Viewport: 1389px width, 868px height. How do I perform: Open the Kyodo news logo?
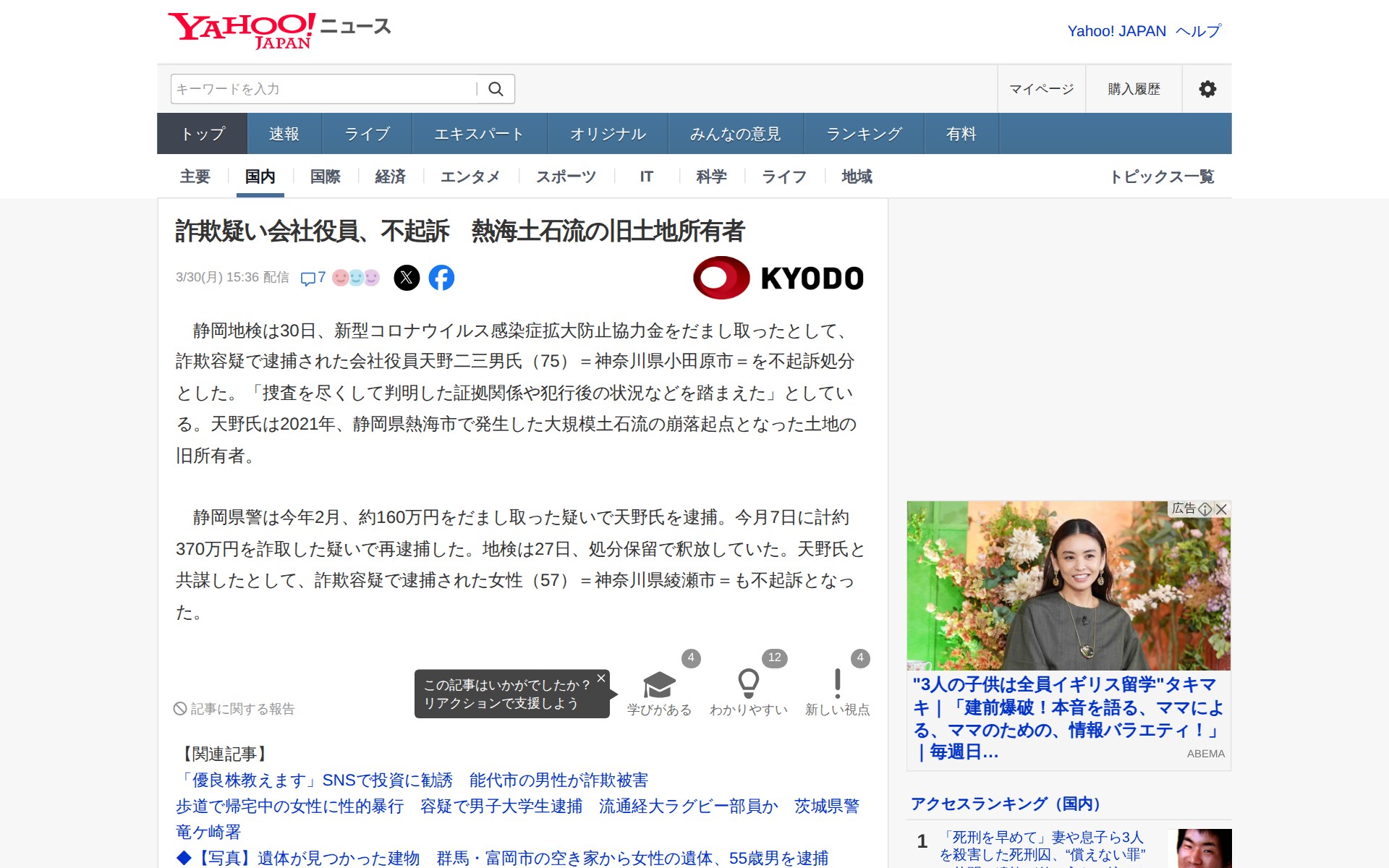click(x=778, y=278)
